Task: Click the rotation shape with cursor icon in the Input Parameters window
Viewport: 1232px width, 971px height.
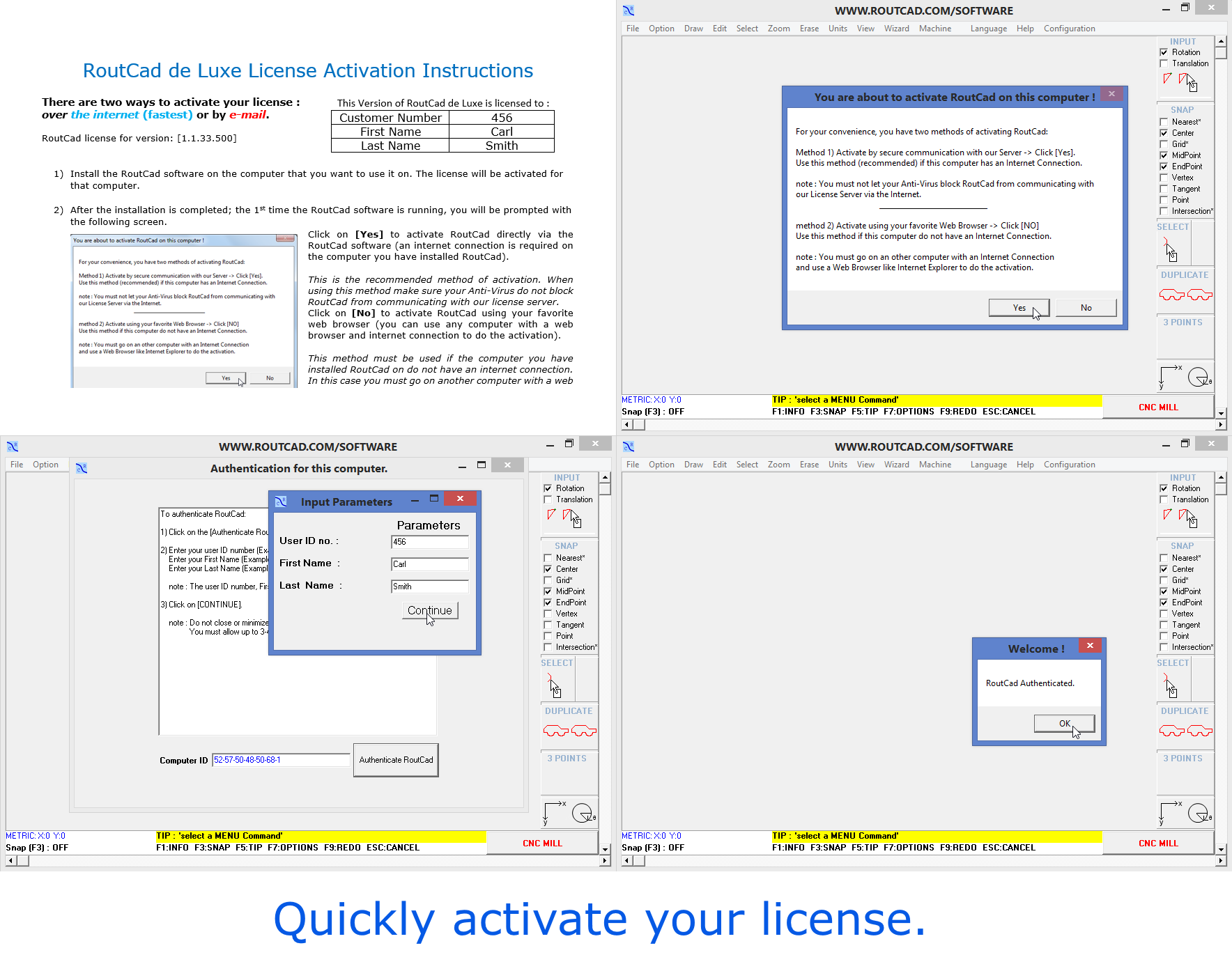Action: tap(572, 518)
